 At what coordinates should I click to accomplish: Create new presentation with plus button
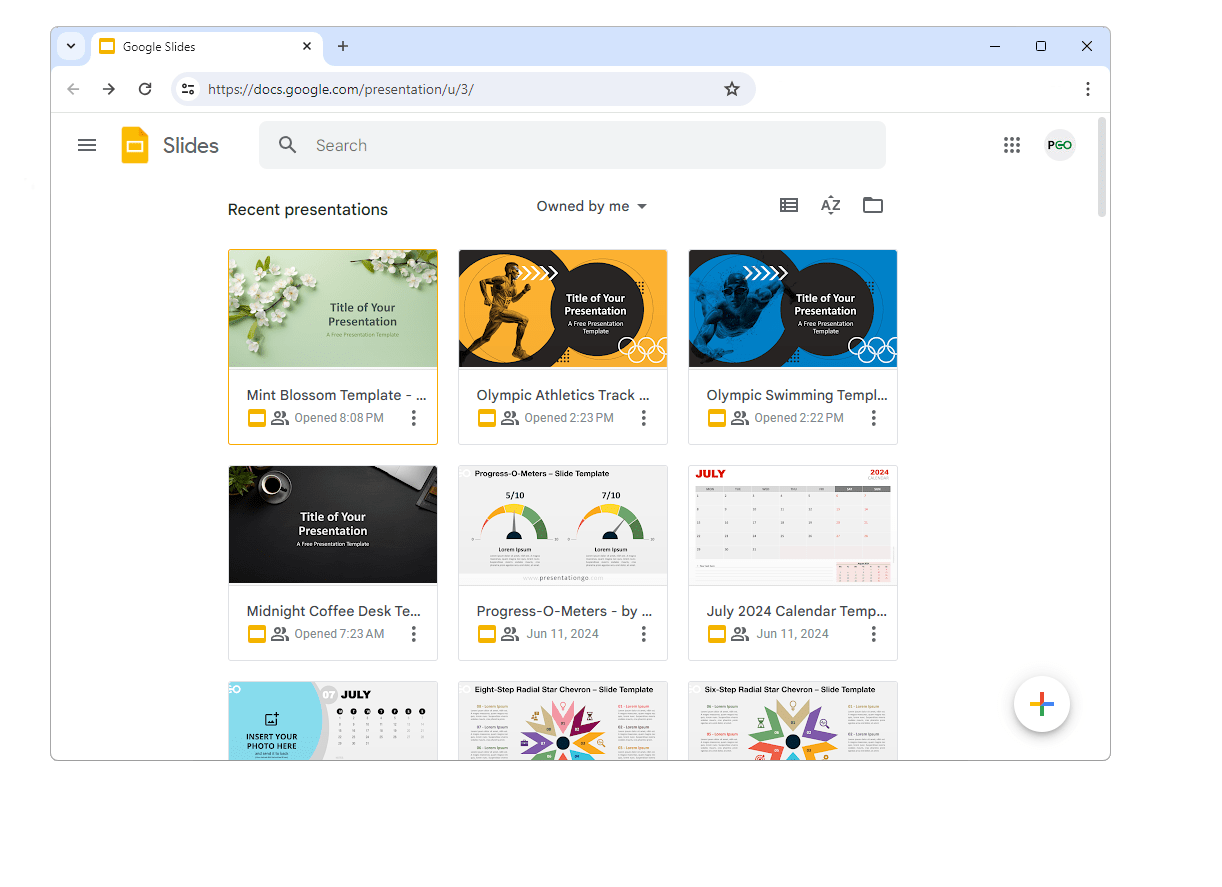[1042, 704]
